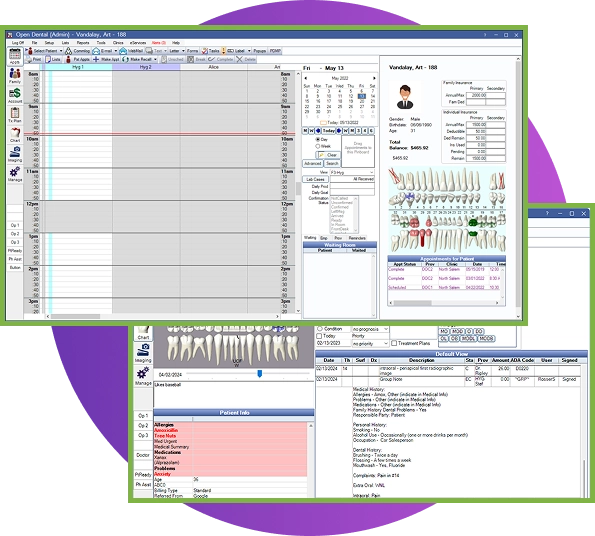The image size is (595, 536).
Task: Click the date field showing 02/13/2023
Action: click(334, 343)
